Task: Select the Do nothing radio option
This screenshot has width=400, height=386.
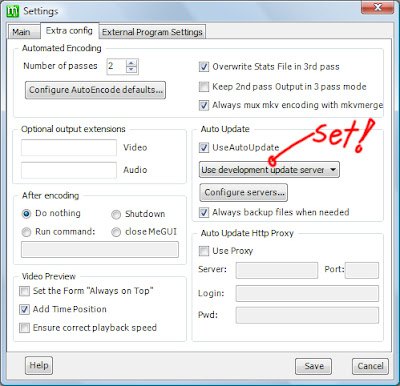Action: click(26, 214)
